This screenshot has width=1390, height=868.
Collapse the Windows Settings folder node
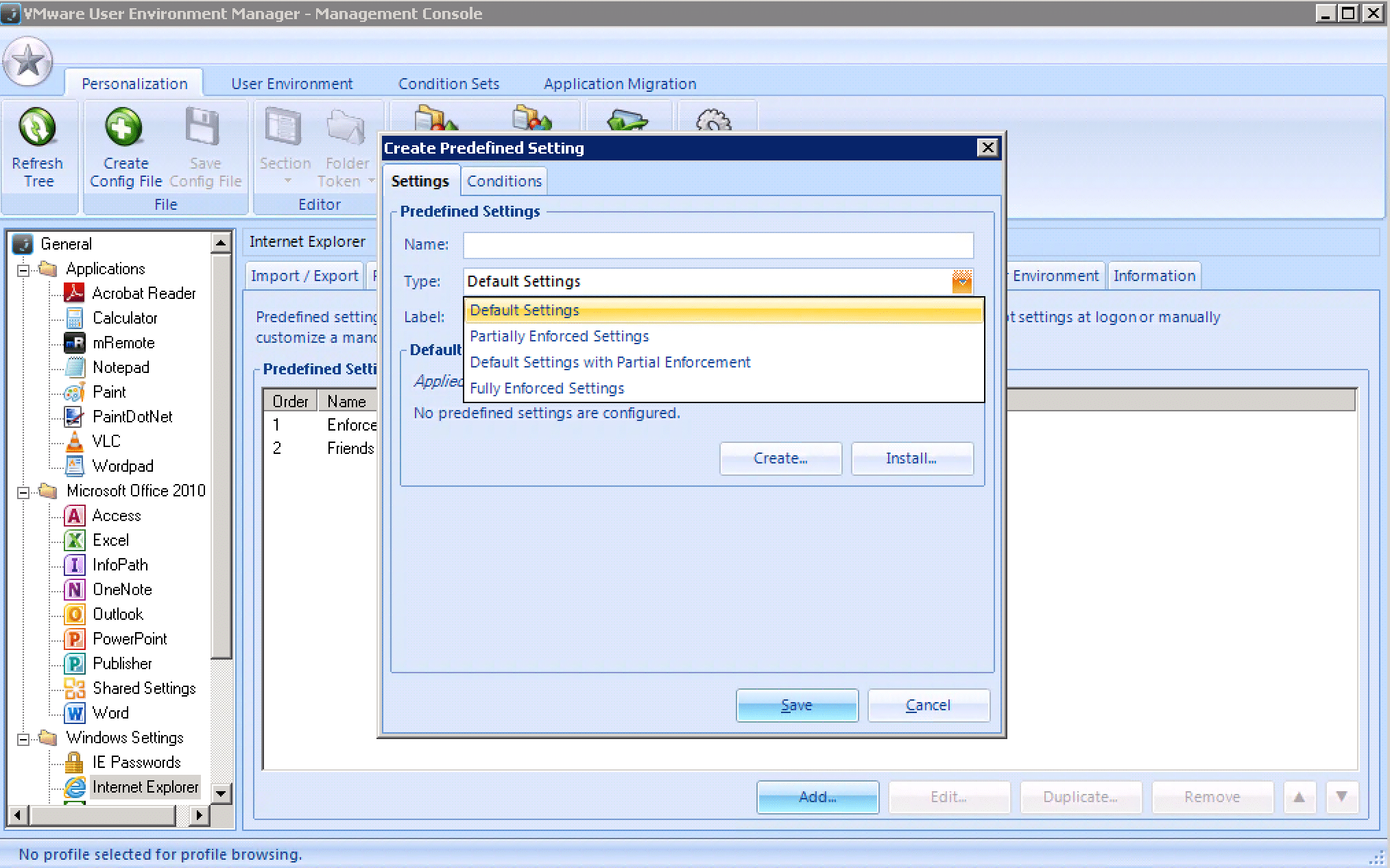[x=23, y=739]
